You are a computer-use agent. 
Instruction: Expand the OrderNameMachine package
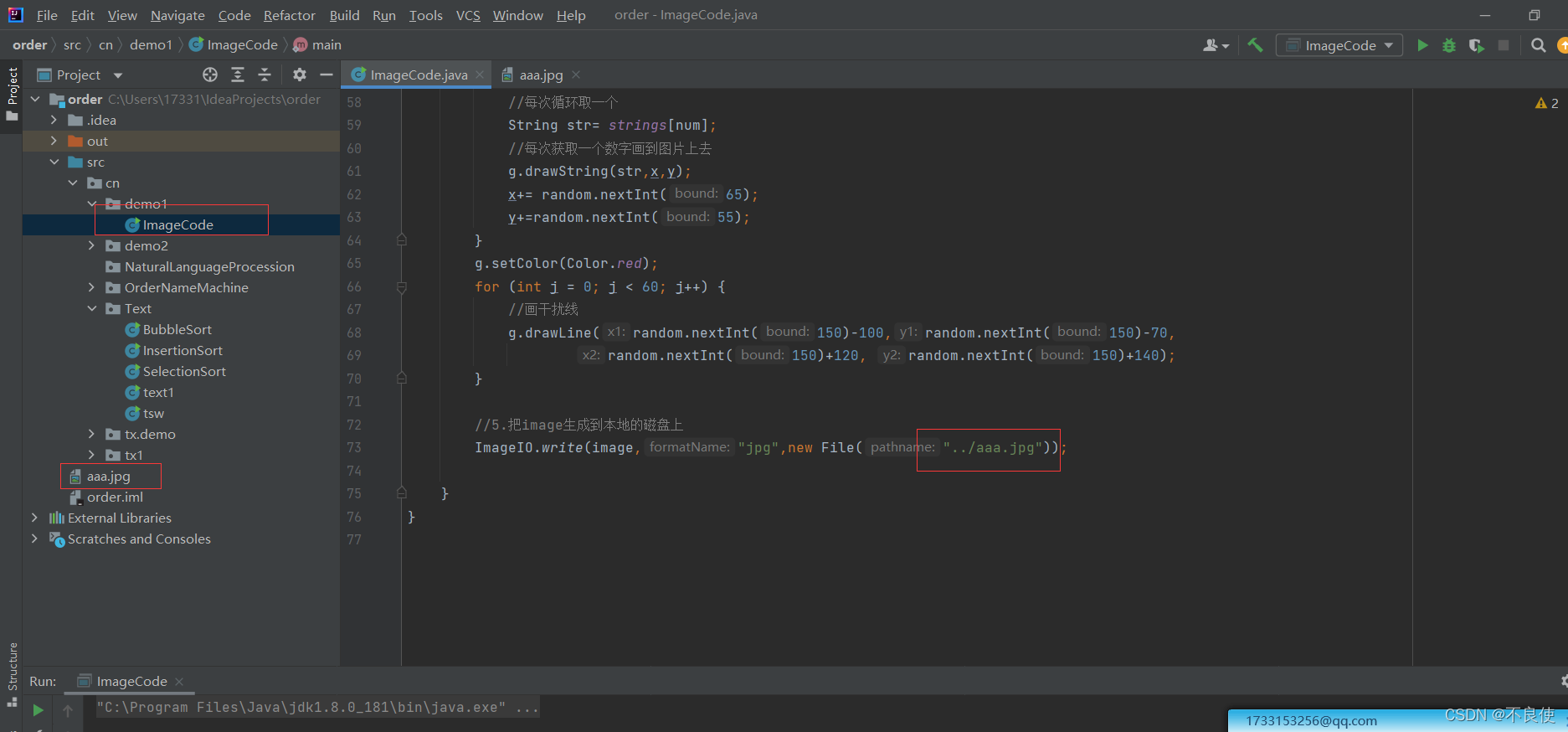92,287
